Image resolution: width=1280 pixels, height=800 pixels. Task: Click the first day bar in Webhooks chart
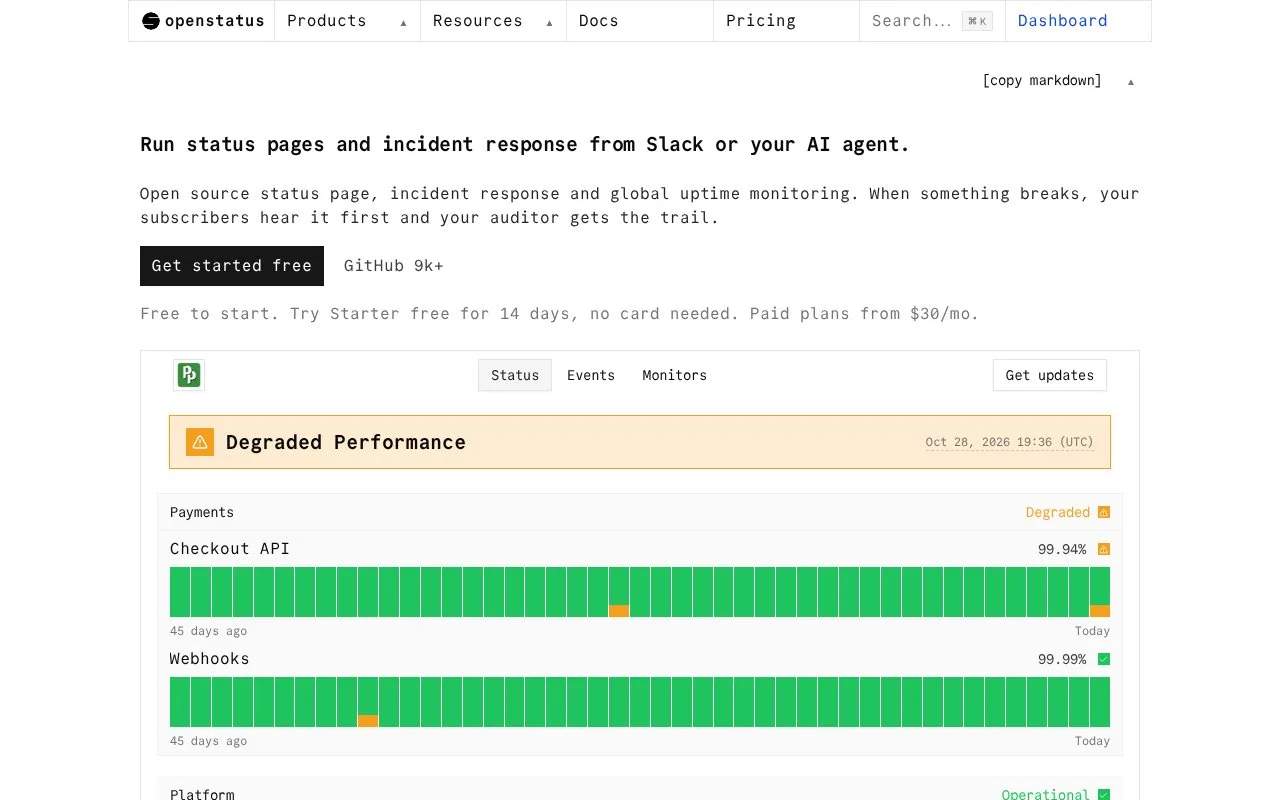click(180, 702)
